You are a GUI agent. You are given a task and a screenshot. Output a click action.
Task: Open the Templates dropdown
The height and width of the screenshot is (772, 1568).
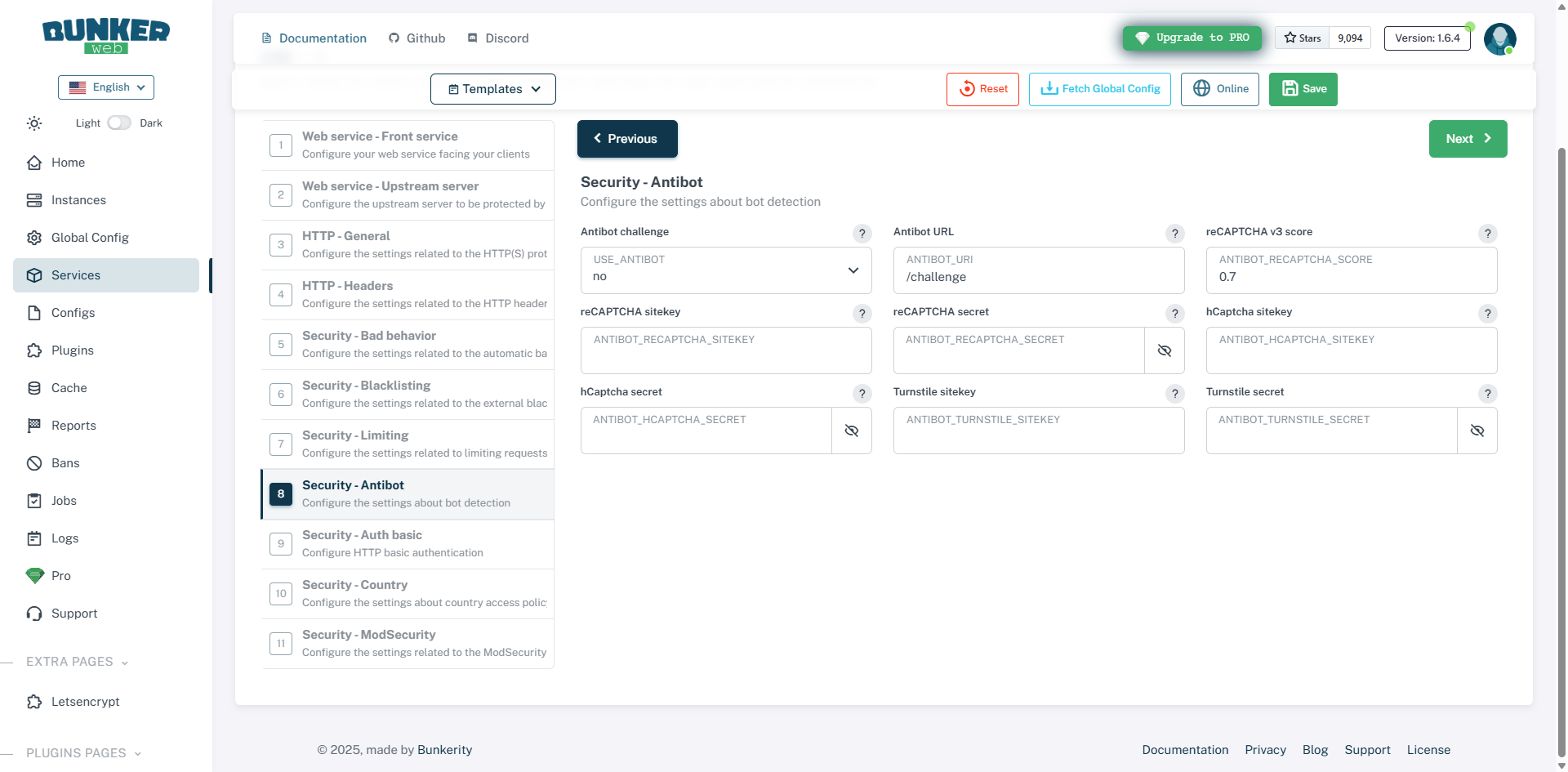point(493,89)
